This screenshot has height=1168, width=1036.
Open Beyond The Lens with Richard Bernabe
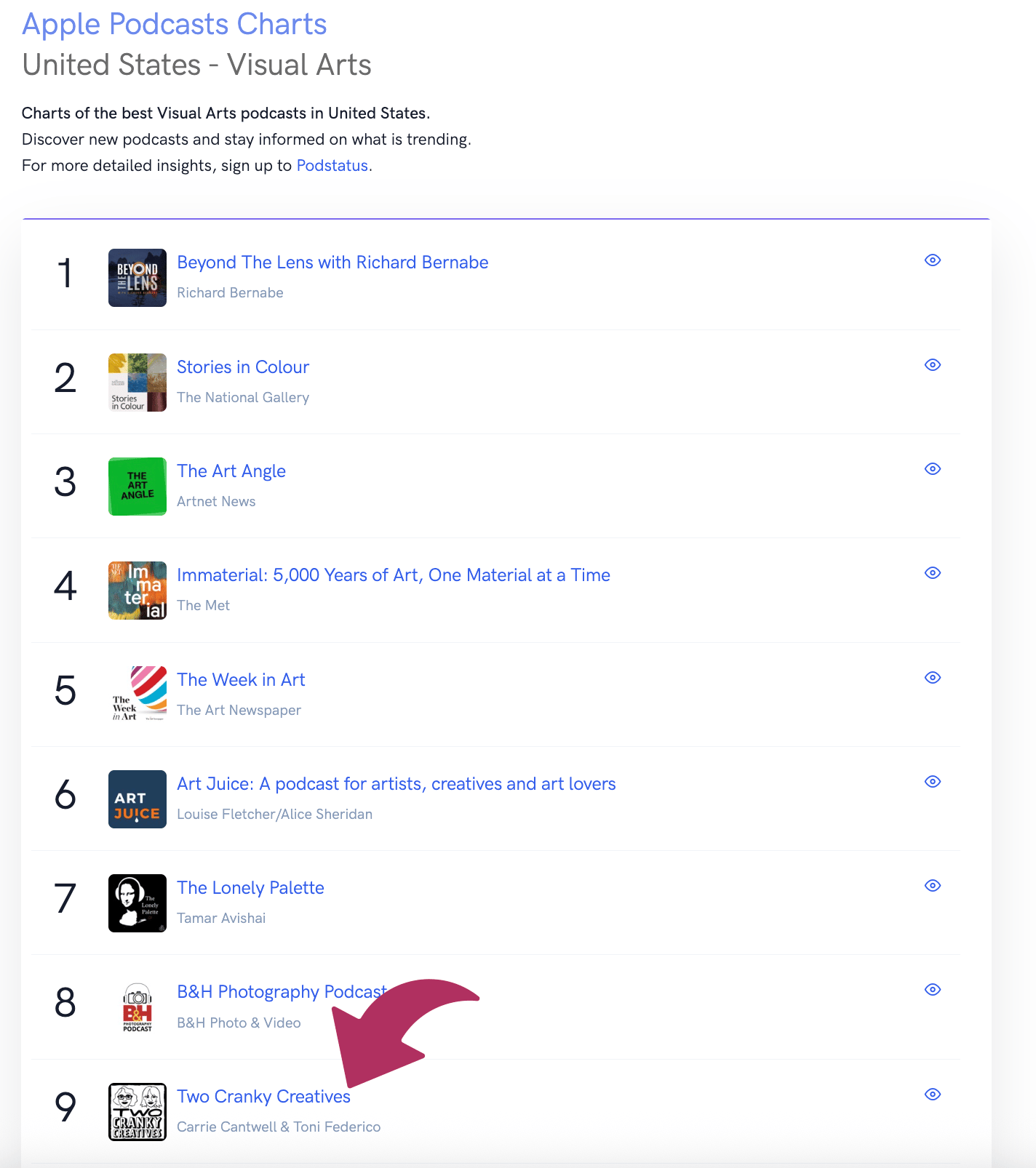(332, 263)
